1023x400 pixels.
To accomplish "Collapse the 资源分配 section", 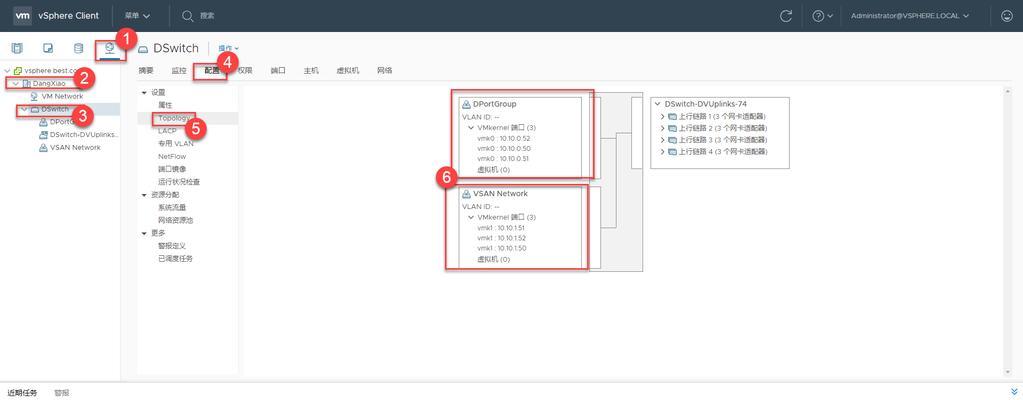I will [x=144, y=195].
